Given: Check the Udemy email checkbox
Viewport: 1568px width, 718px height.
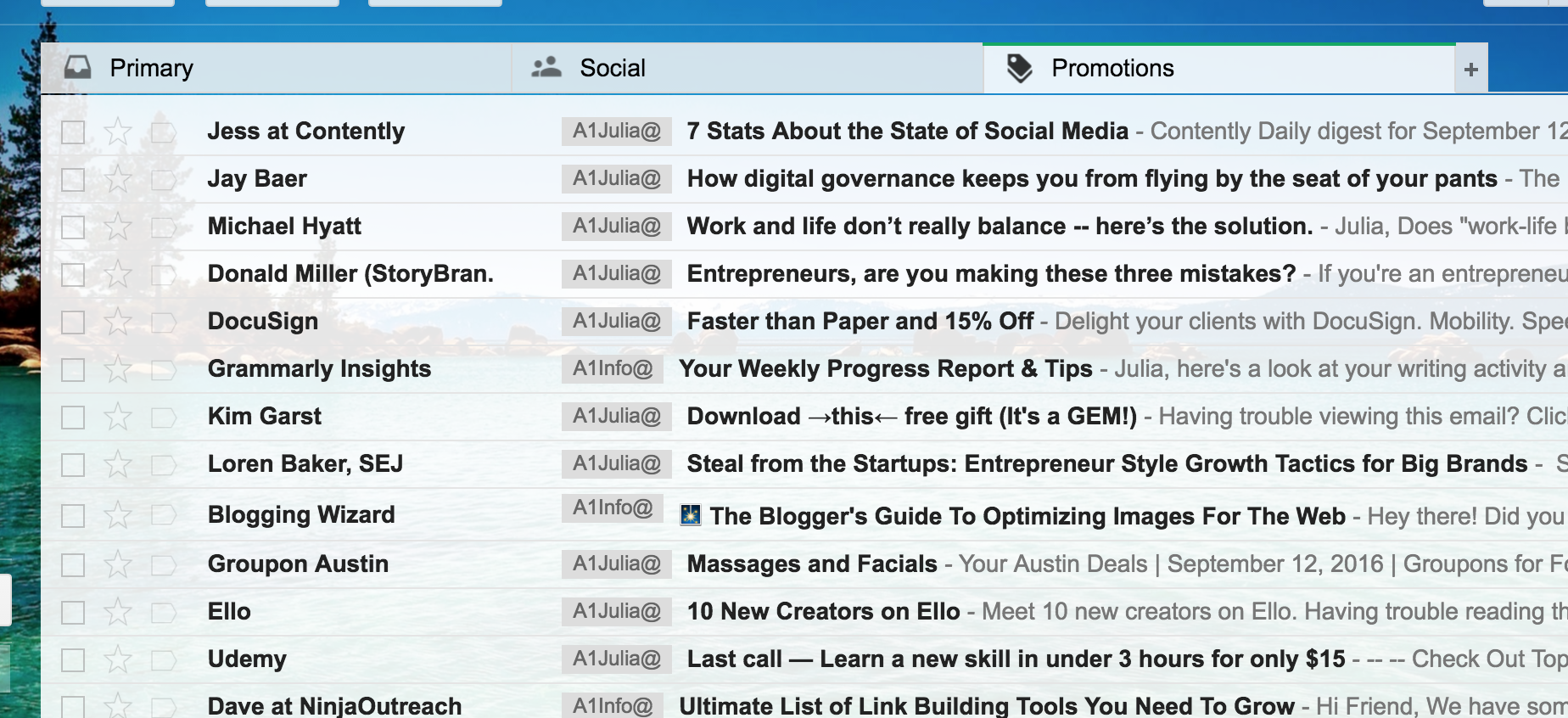Looking at the screenshot, I should [73, 660].
